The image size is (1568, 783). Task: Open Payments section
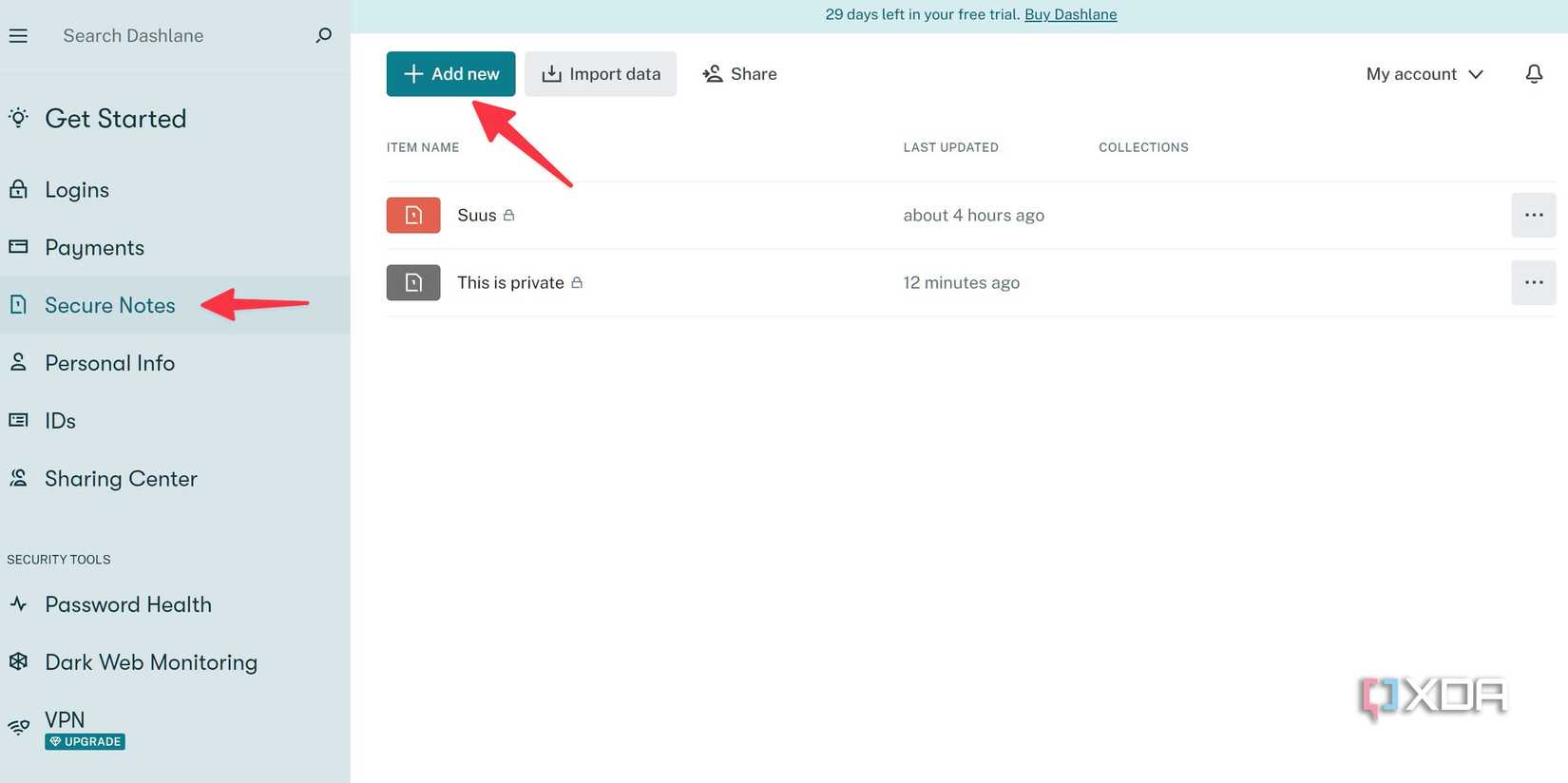(x=94, y=248)
